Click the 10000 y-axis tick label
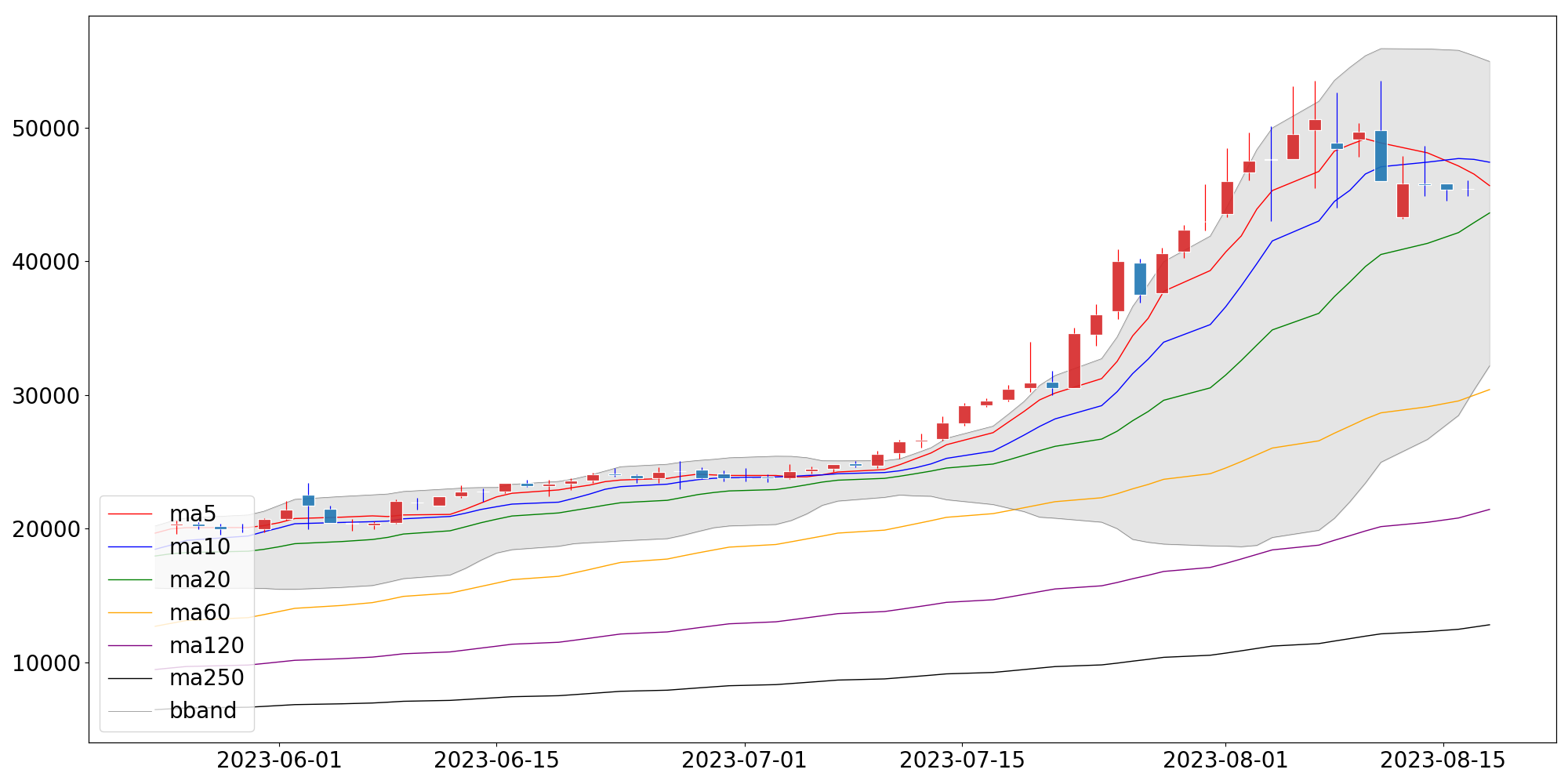 pos(46,663)
